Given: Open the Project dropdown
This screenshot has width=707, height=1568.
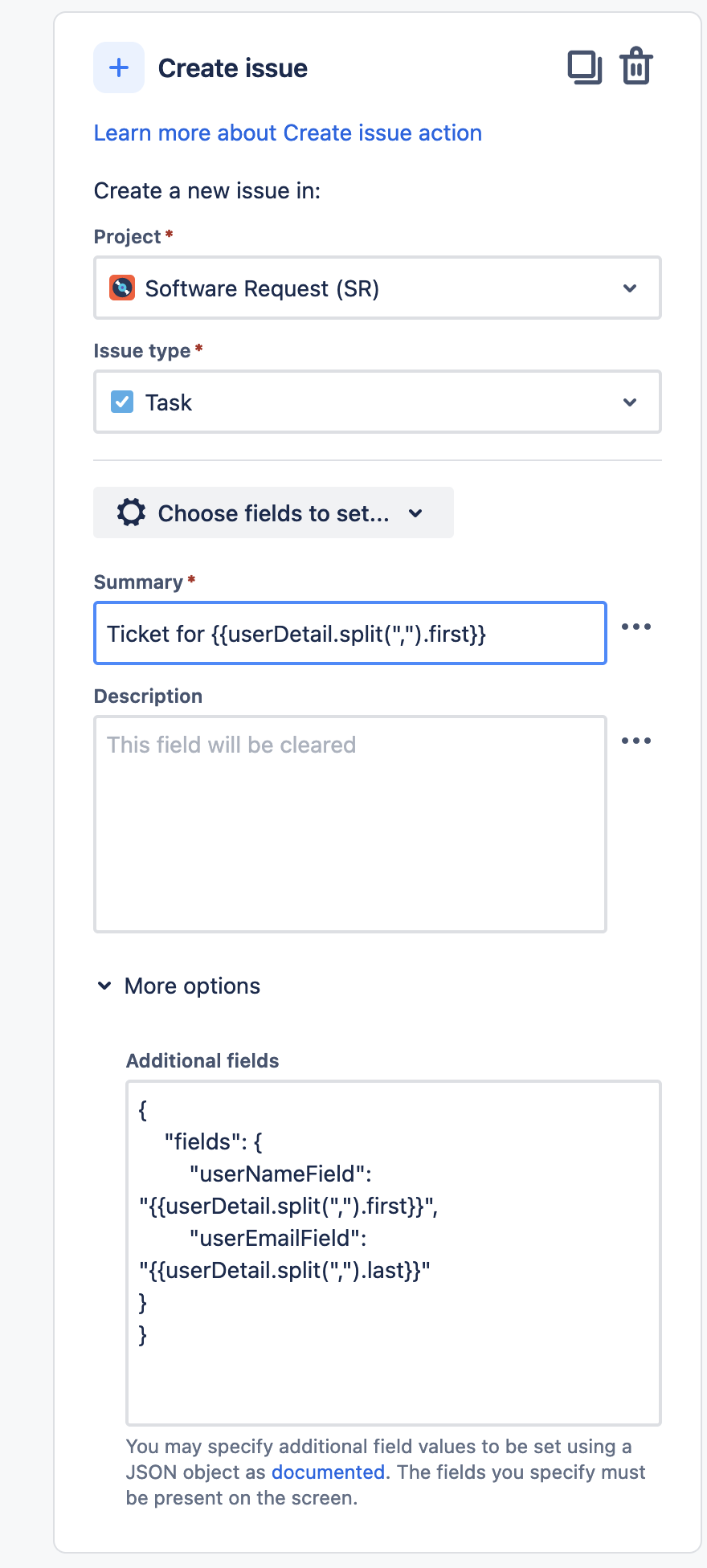Looking at the screenshot, I should pos(631,288).
